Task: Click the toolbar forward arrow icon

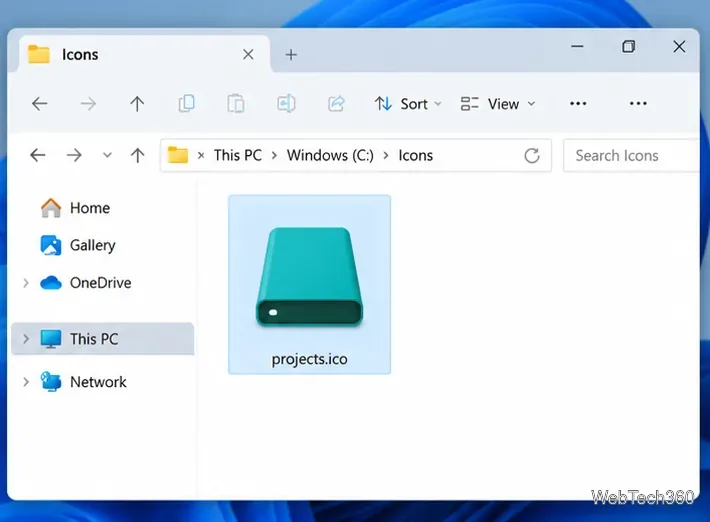Action: (88, 104)
